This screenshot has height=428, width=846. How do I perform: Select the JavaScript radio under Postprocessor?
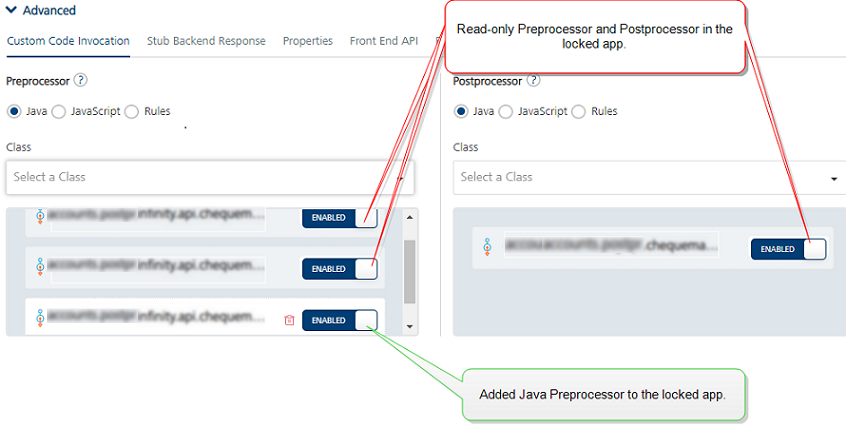pyautogui.click(x=505, y=111)
